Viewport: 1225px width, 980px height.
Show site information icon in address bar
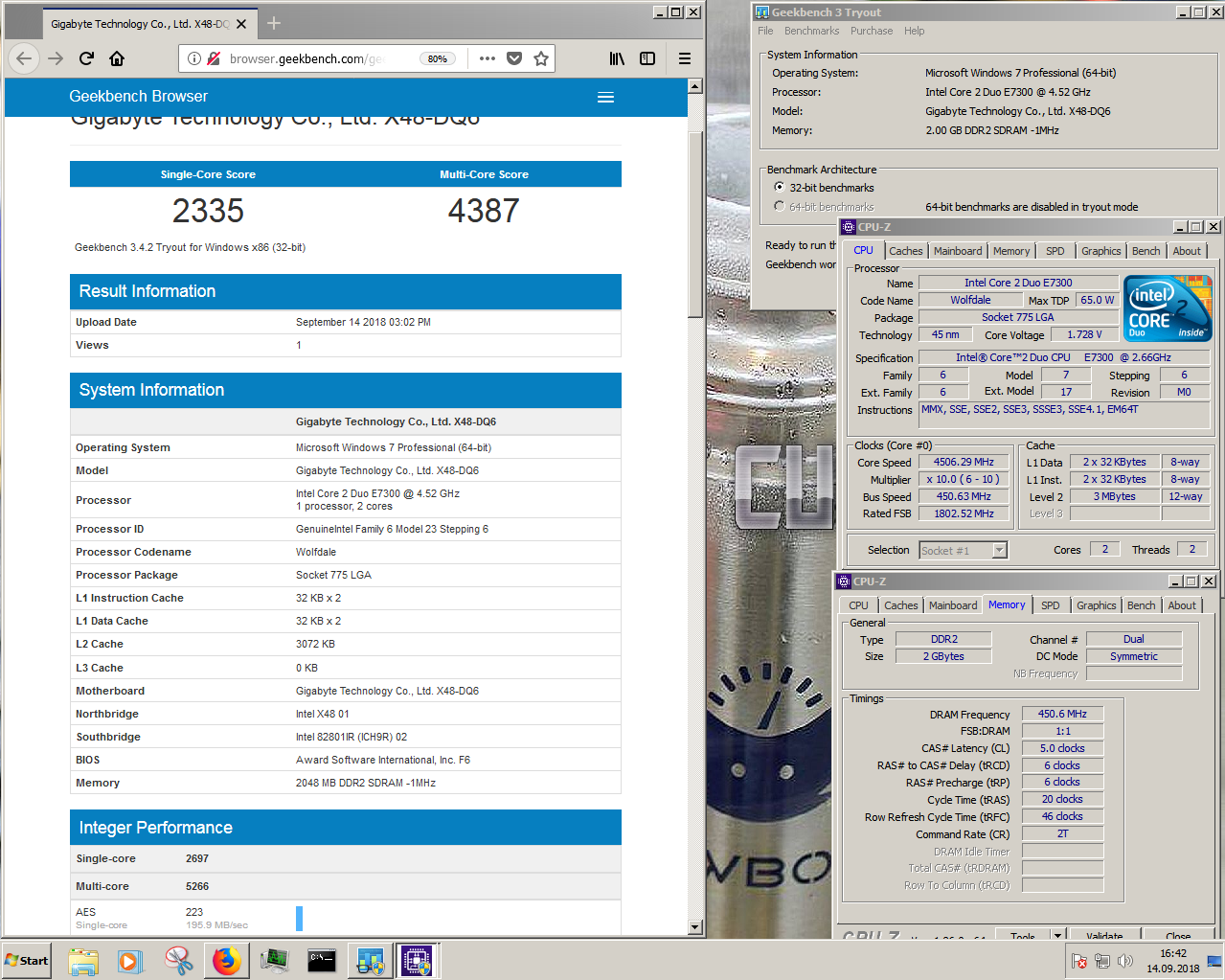(194, 58)
